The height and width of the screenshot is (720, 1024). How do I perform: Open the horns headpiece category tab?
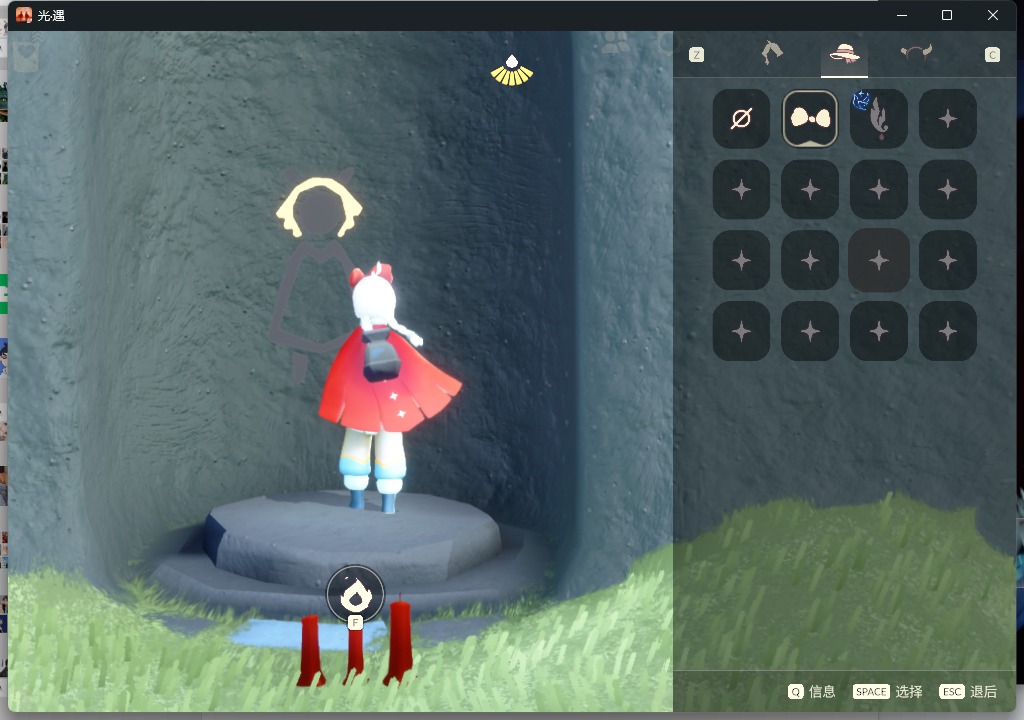(916, 52)
